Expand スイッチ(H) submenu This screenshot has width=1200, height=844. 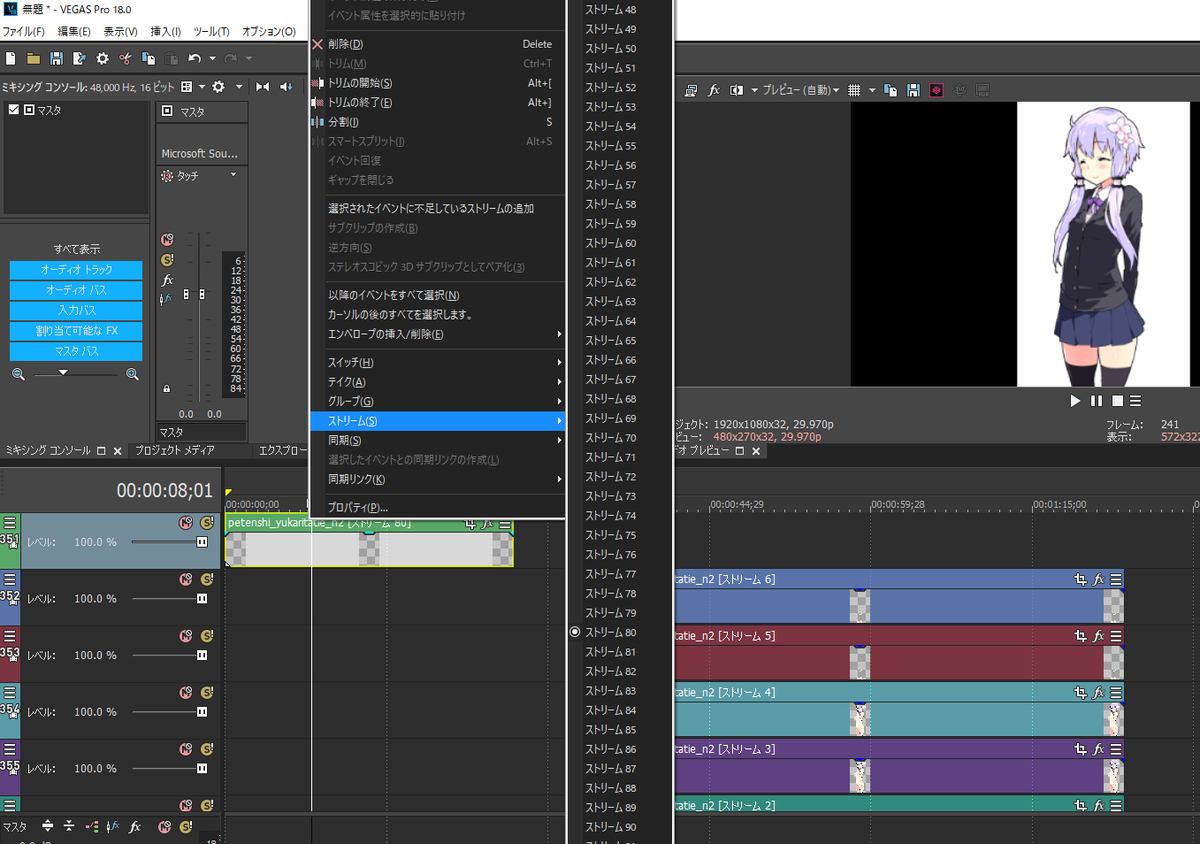pyautogui.click(x=438, y=362)
